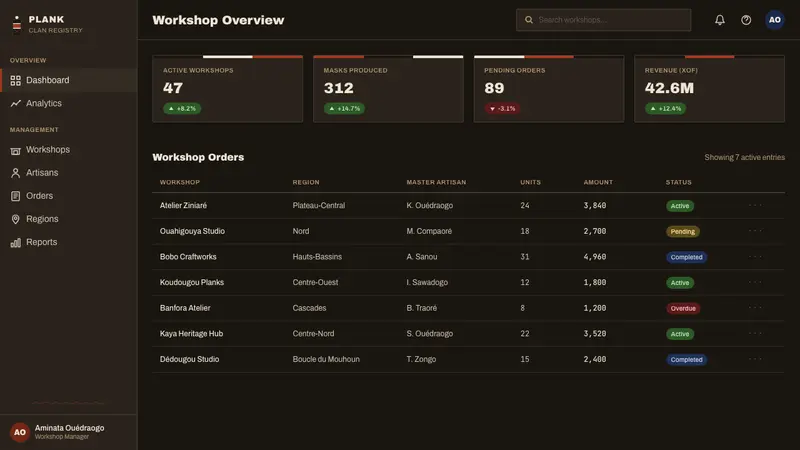Image resolution: width=800 pixels, height=450 pixels.
Task: Sort by Master Artisan column header
Action: [x=436, y=182]
